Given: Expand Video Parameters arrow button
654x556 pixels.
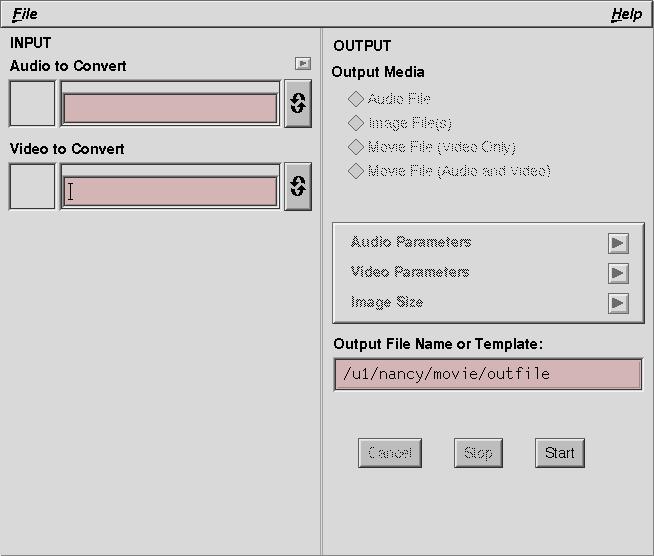Looking at the screenshot, I should click(x=618, y=273).
